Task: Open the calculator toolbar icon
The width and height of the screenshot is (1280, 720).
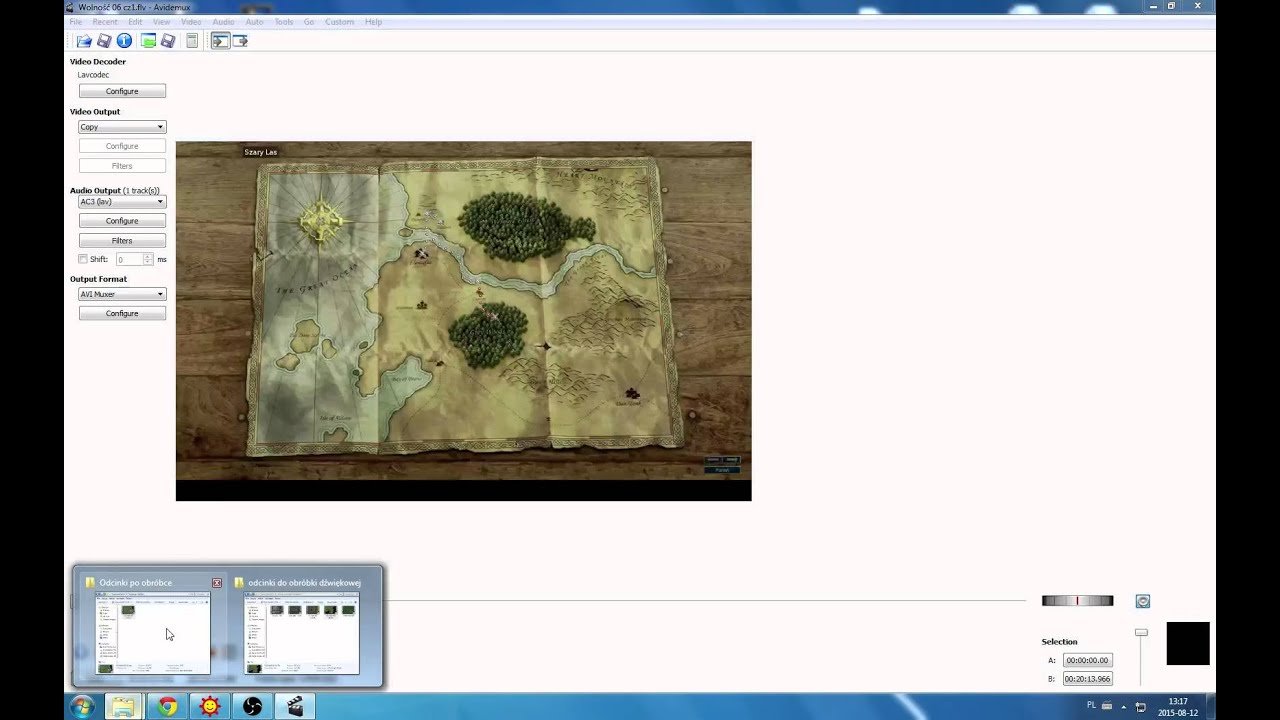Action: click(x=192, y=41)
